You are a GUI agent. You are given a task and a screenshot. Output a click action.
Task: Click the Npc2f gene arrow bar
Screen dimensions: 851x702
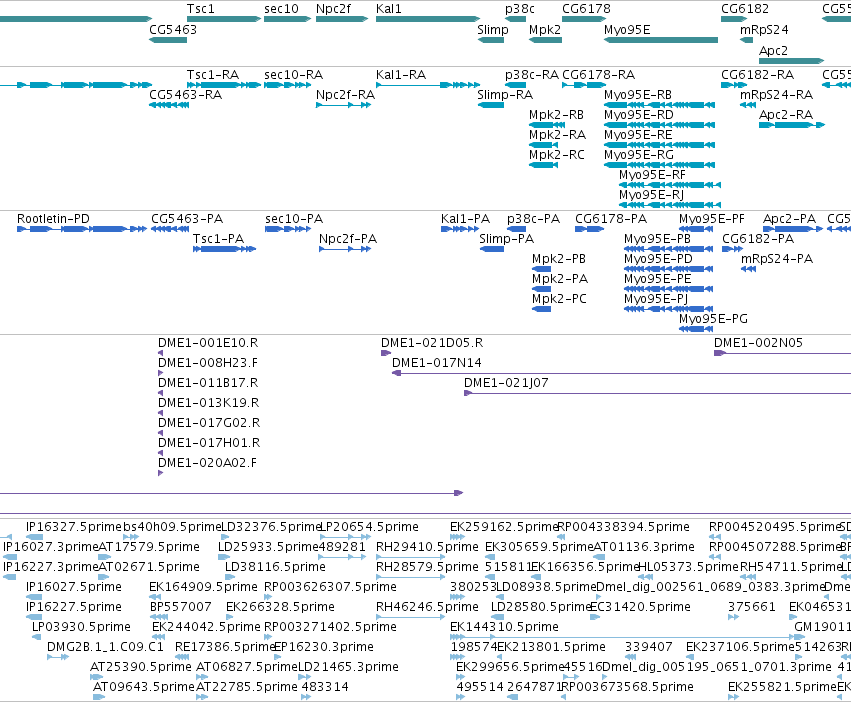pos(342,20)
